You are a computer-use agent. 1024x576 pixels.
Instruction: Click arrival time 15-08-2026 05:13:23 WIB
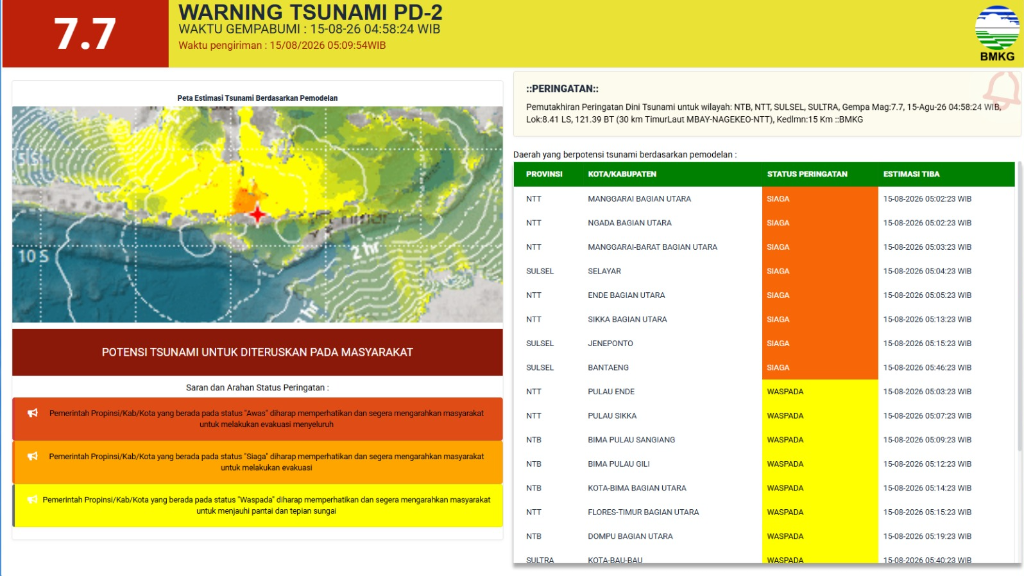(927, 319)
